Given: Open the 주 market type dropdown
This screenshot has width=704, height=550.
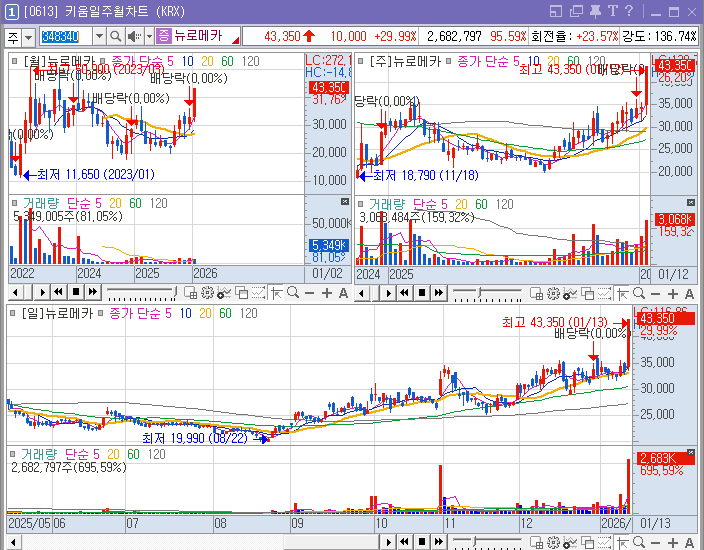Looking at the screenshot, I should click(x=28, y=37).
